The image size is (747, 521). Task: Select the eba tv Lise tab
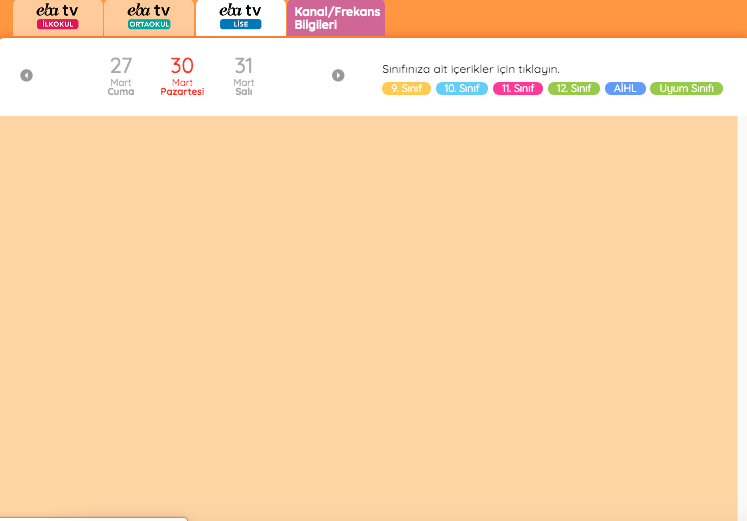240,17
